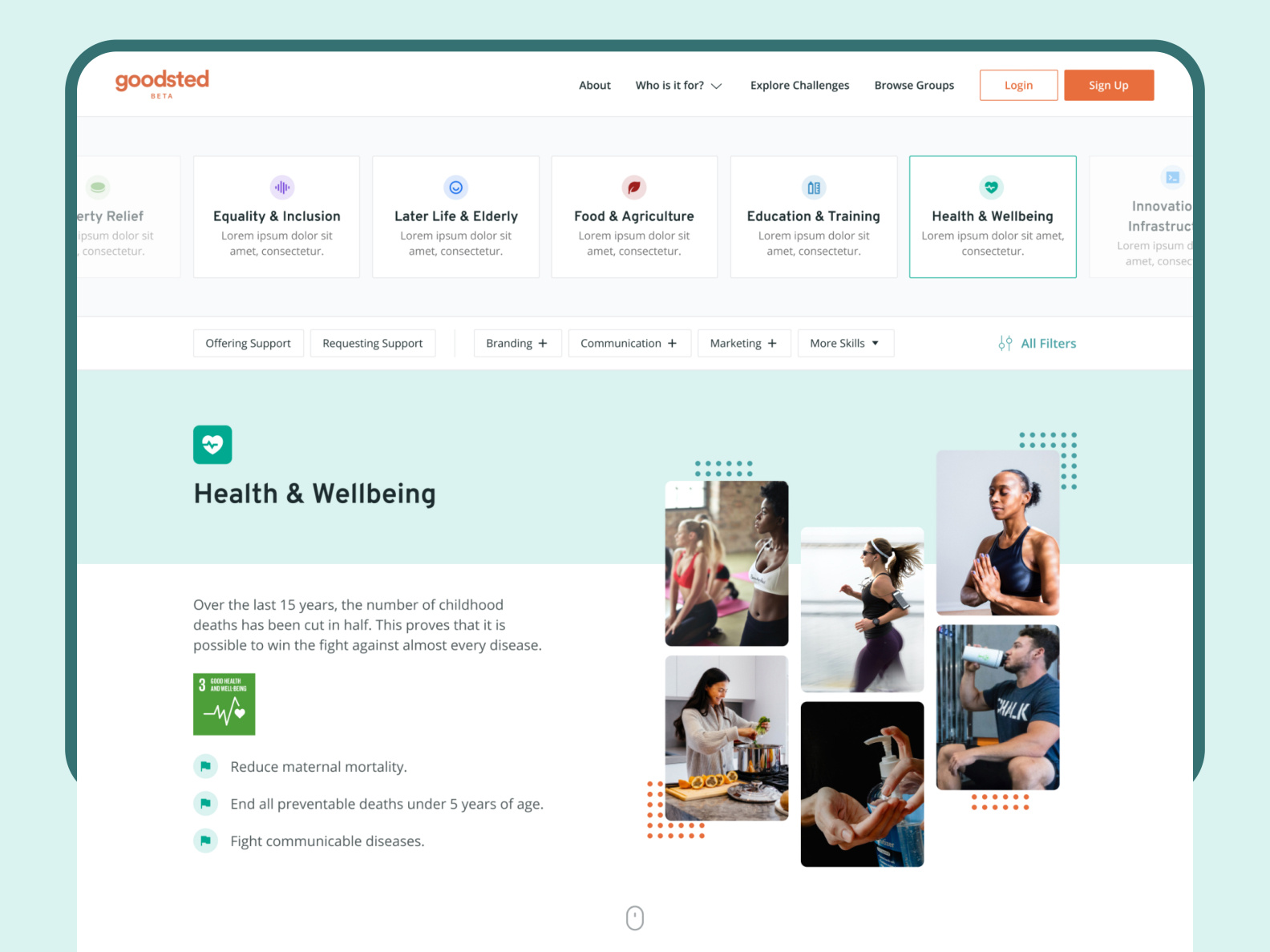Open the woman running photo

[x=863, y=610]
